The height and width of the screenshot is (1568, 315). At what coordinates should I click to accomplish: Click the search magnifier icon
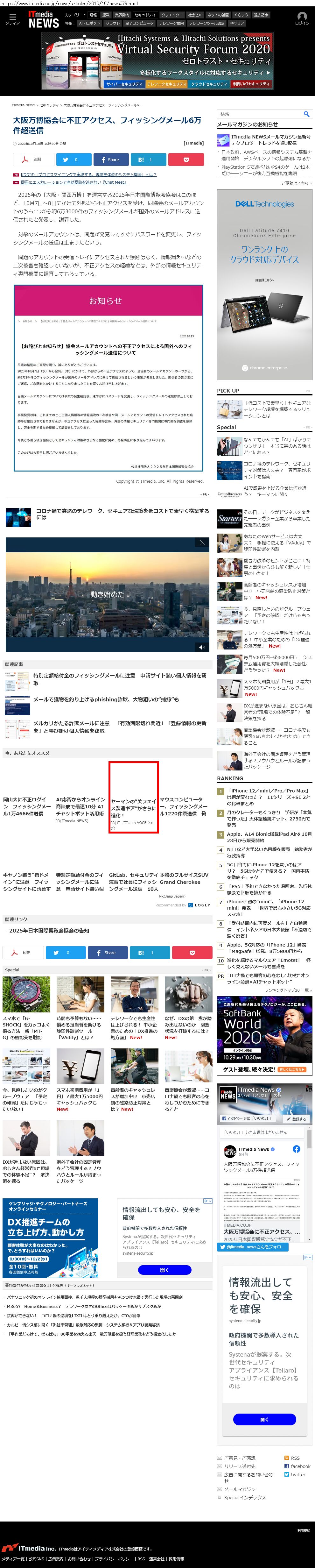click(306, 114)
